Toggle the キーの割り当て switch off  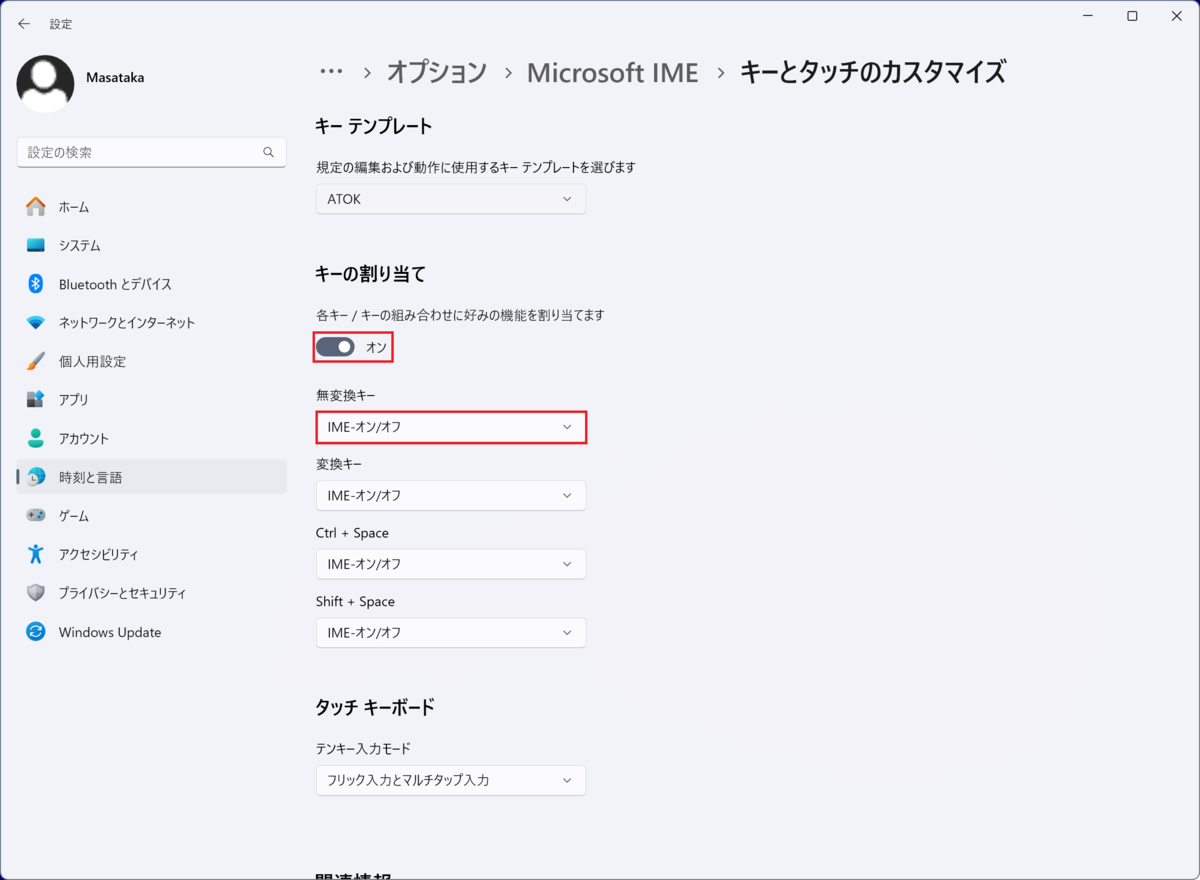335,347
